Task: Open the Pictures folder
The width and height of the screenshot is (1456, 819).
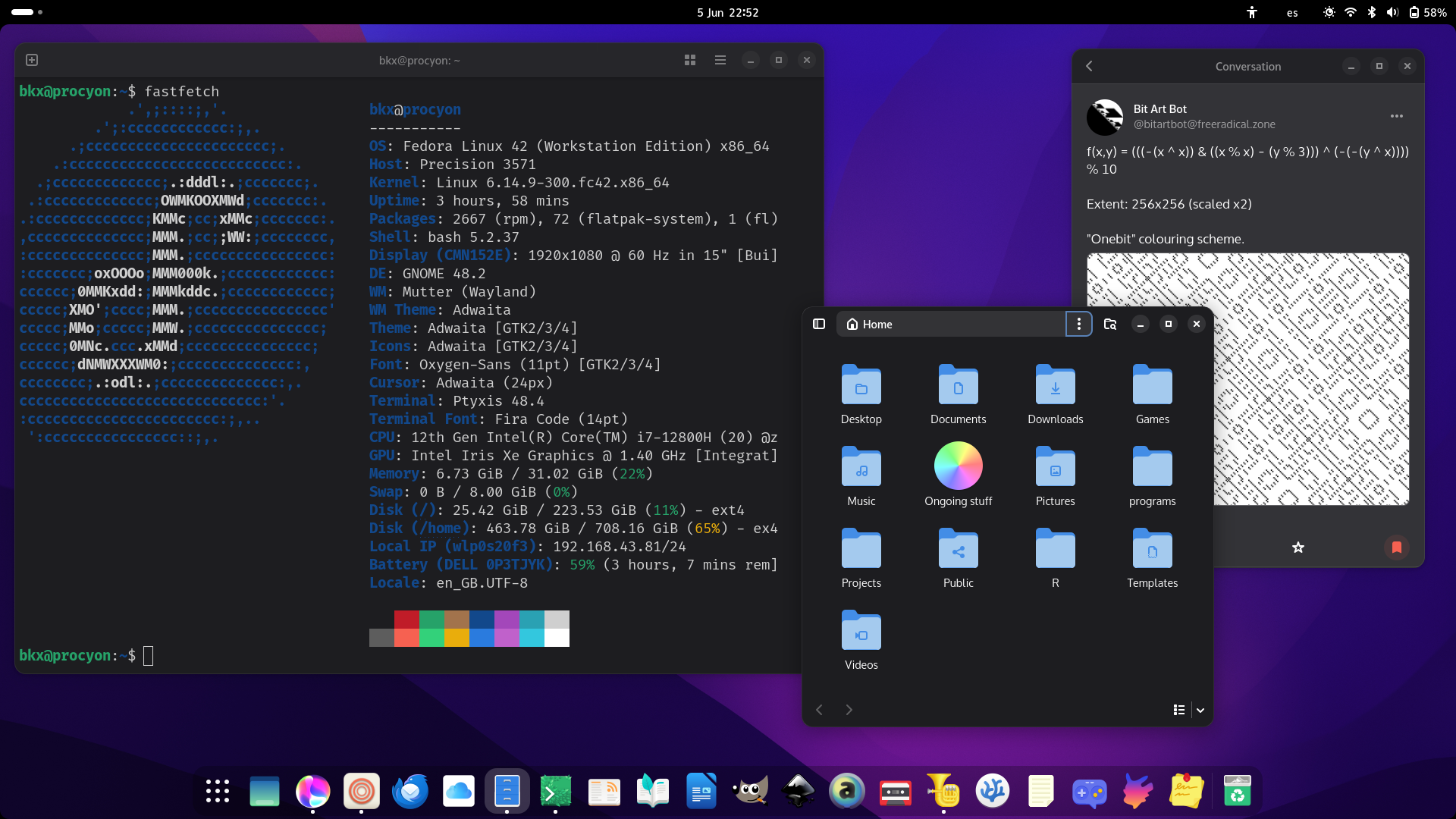Action: click(x=1056, y=476)
